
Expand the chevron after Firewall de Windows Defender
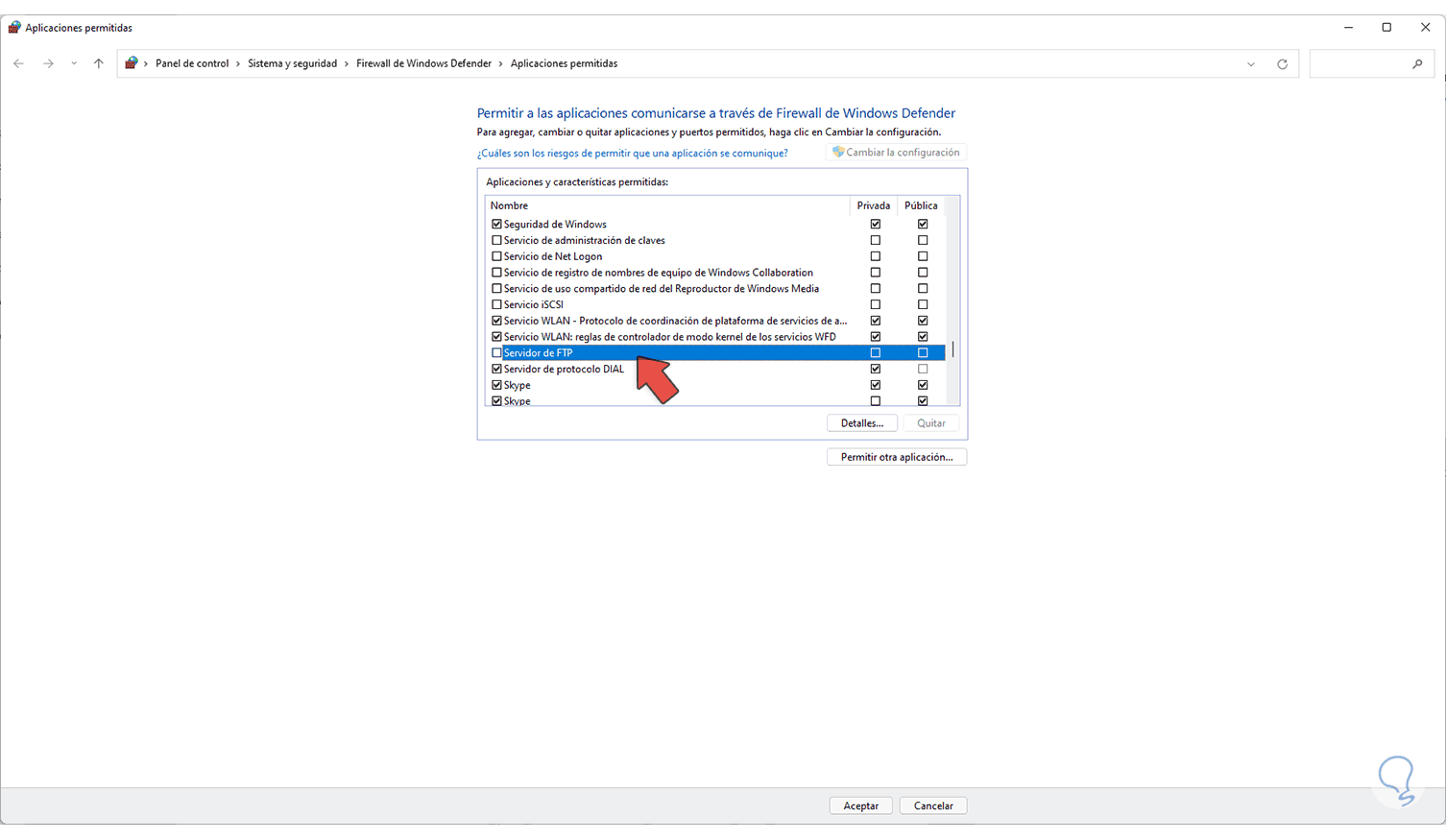pyautogui.click(x=500, y=63)
